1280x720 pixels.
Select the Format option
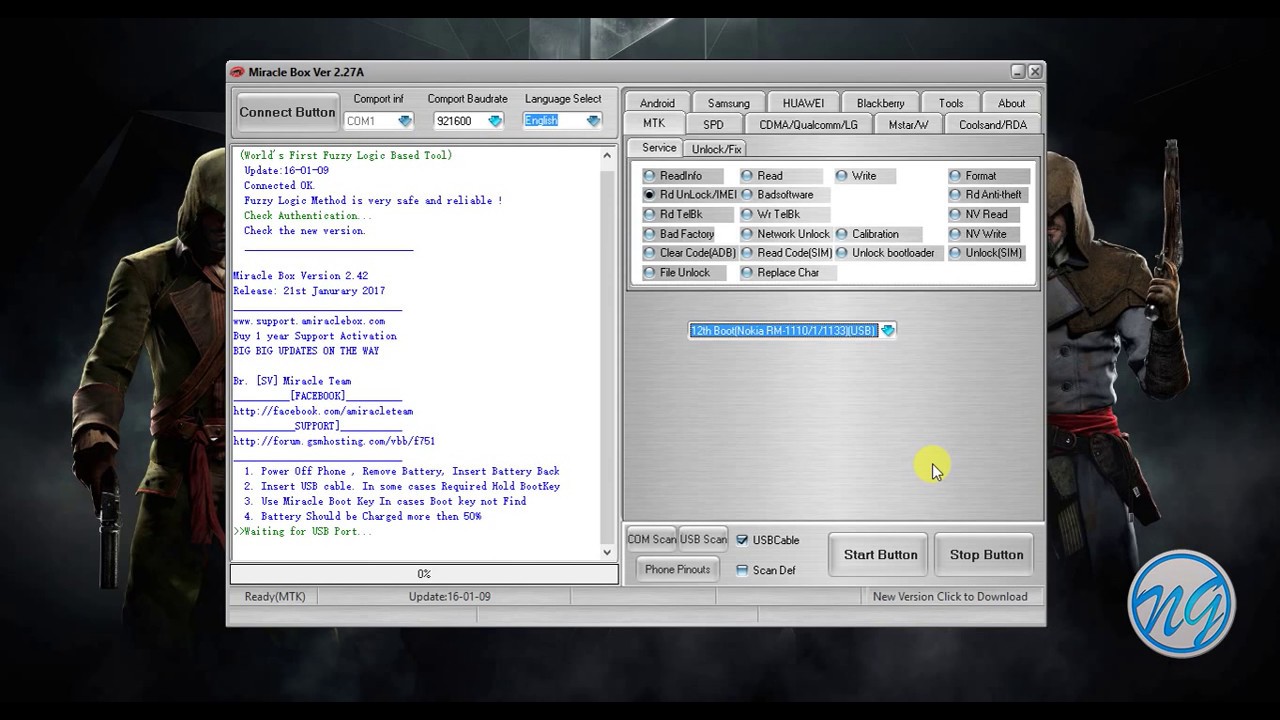point(955,176)
